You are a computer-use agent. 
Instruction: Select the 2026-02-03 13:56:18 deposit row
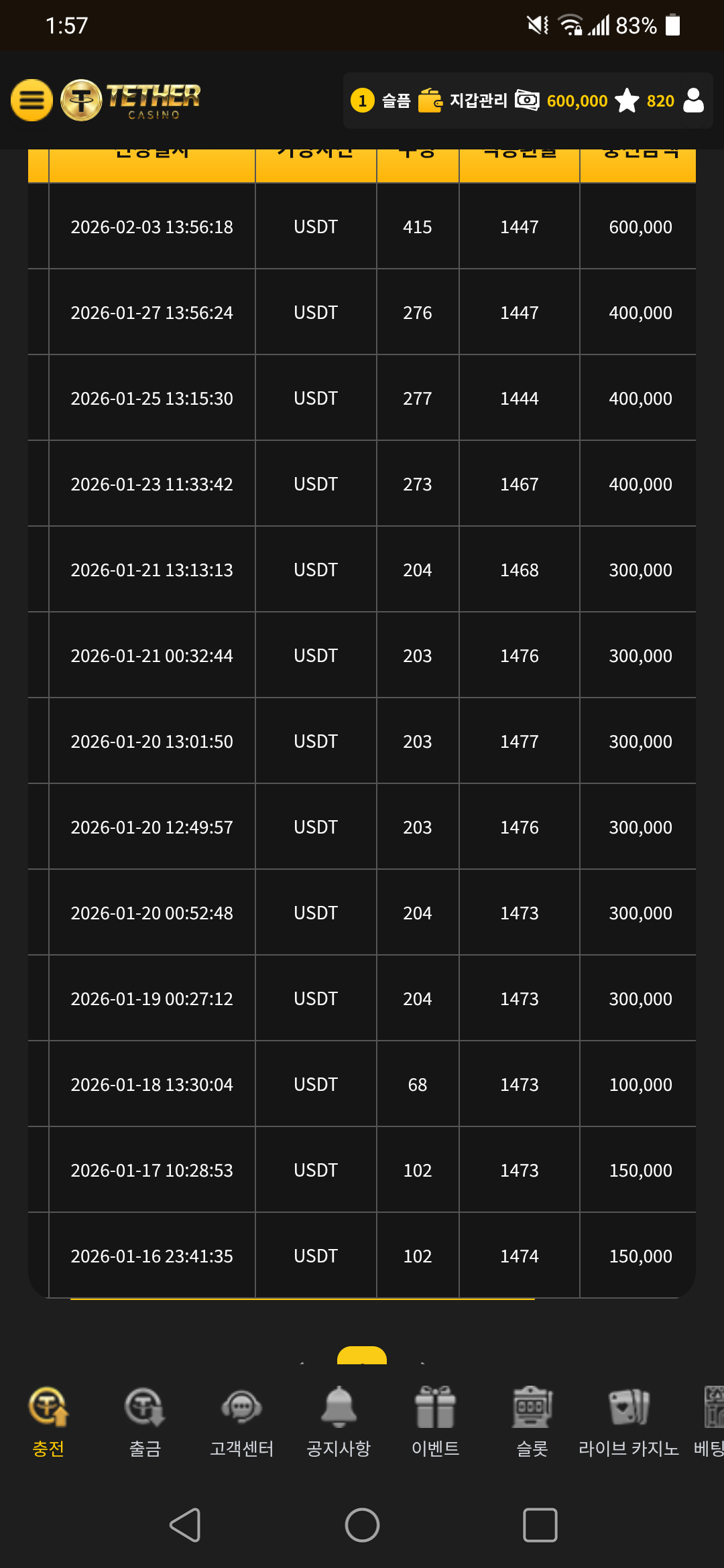click(362, 226)
